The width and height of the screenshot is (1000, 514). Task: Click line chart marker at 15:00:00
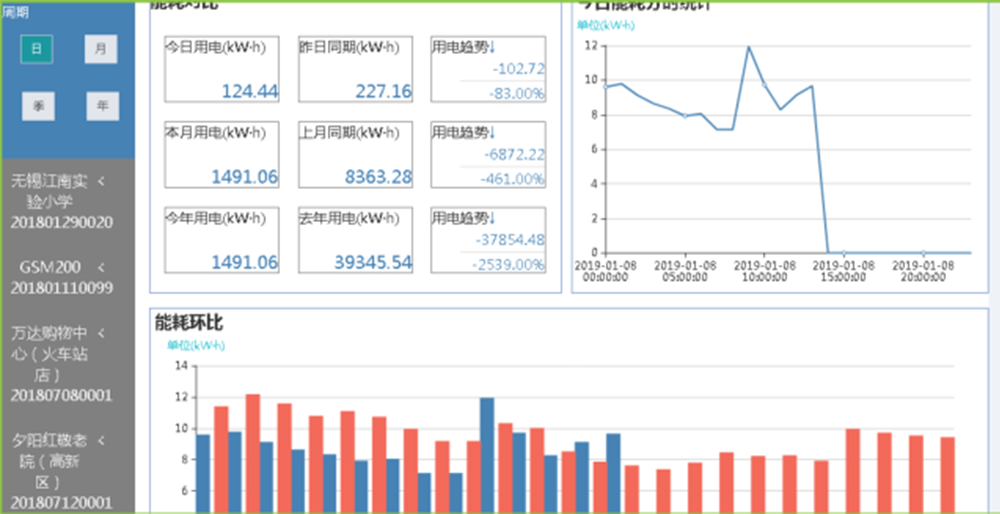[843, 253]
